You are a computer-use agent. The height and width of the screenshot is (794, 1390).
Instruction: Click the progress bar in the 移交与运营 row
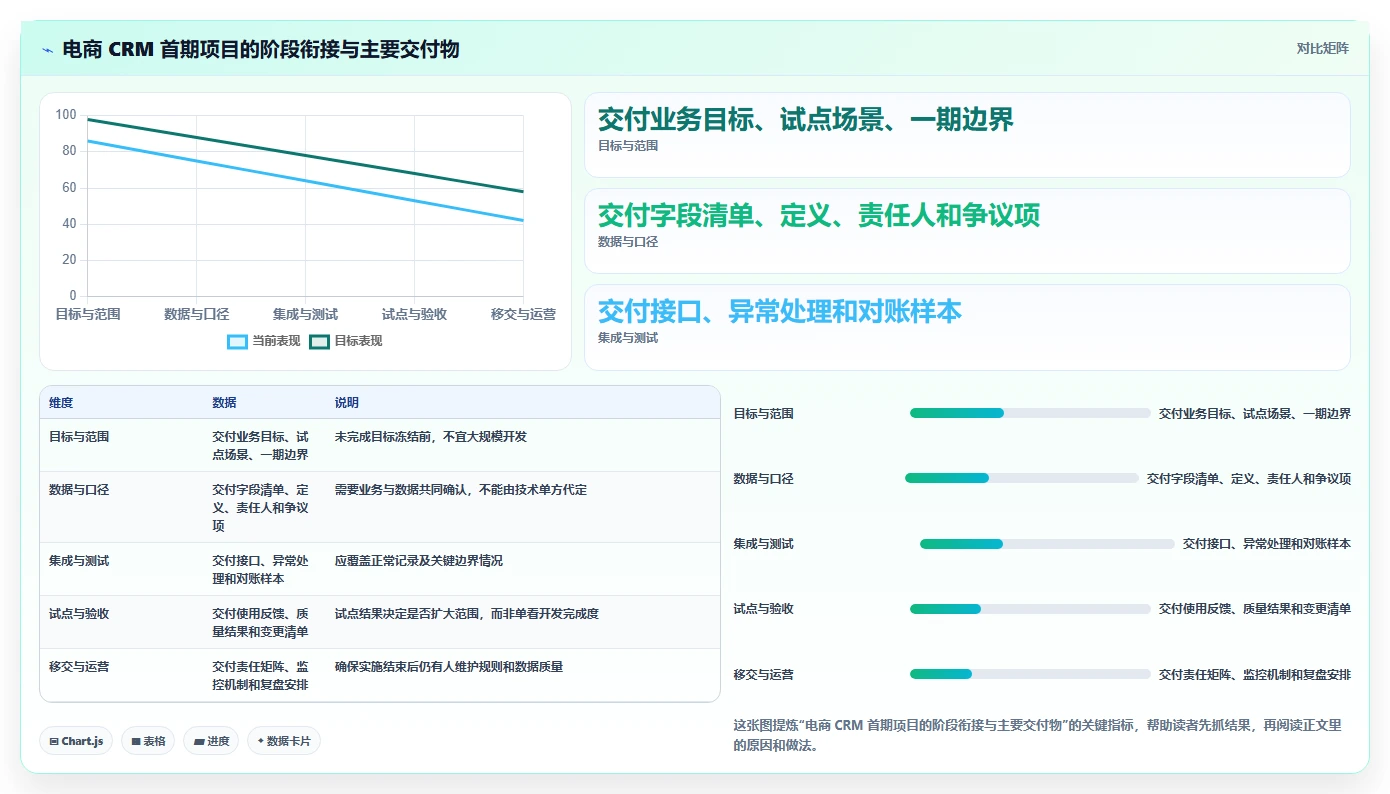[x=1030, y=674]
